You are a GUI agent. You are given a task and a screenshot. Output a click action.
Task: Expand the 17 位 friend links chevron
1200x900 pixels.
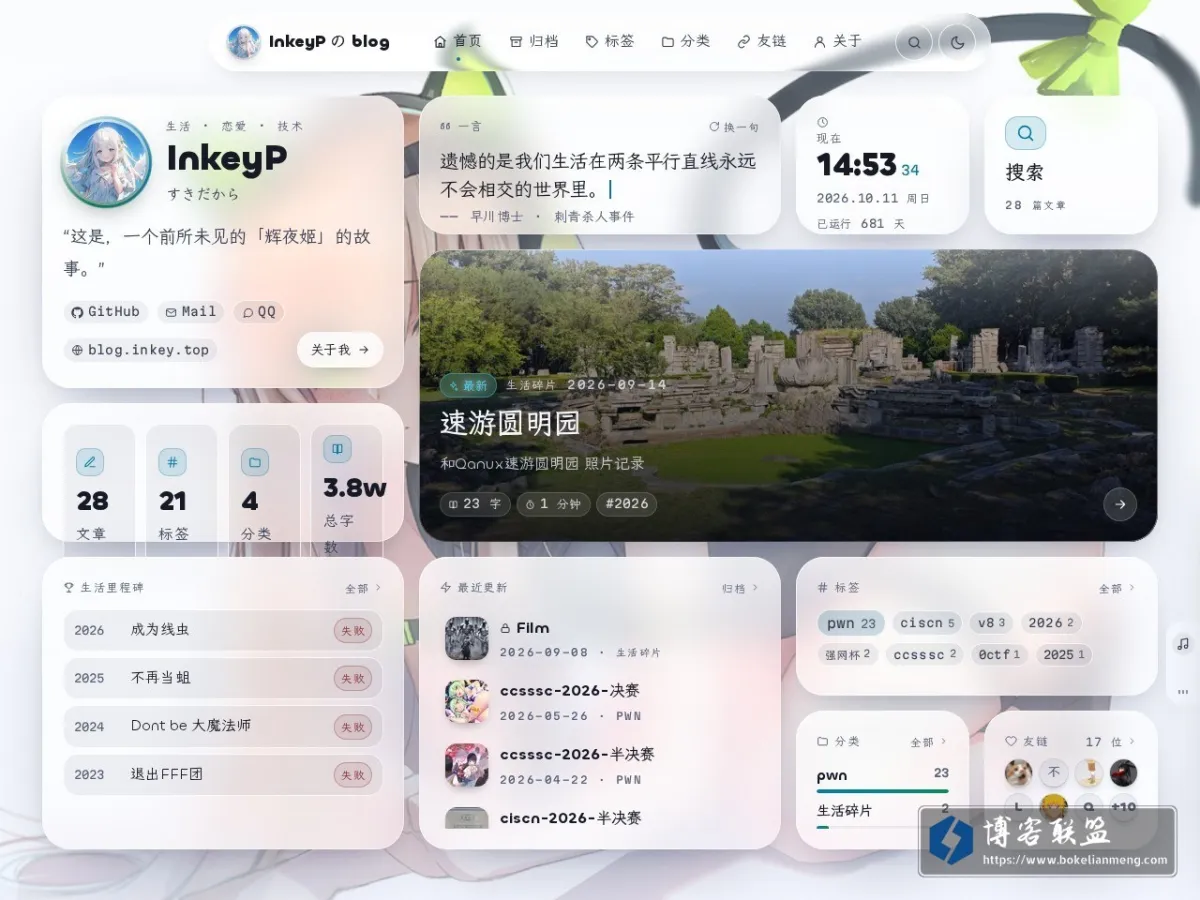(1131, 743)
